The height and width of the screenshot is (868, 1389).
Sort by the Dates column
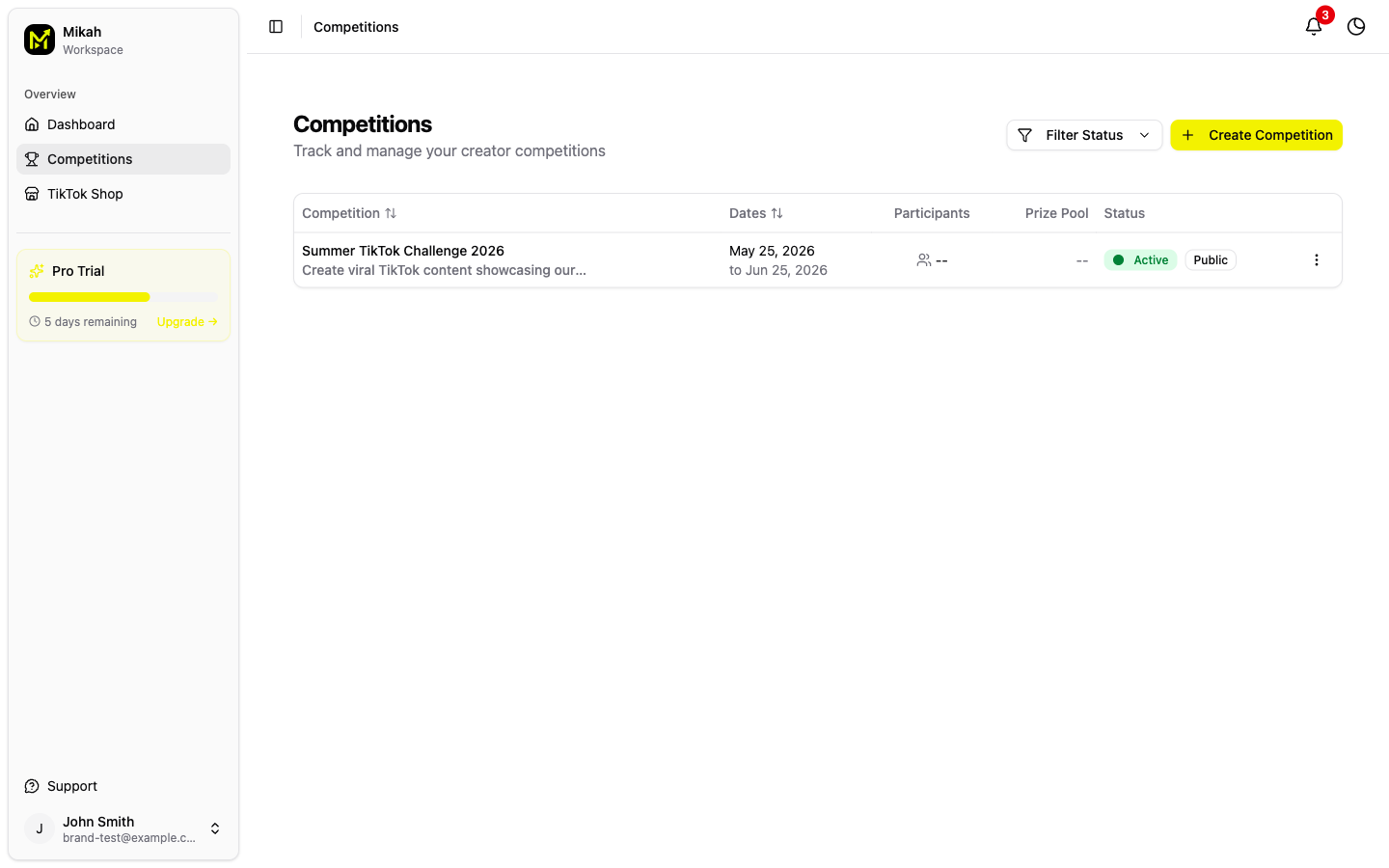(x=756, y=213)
